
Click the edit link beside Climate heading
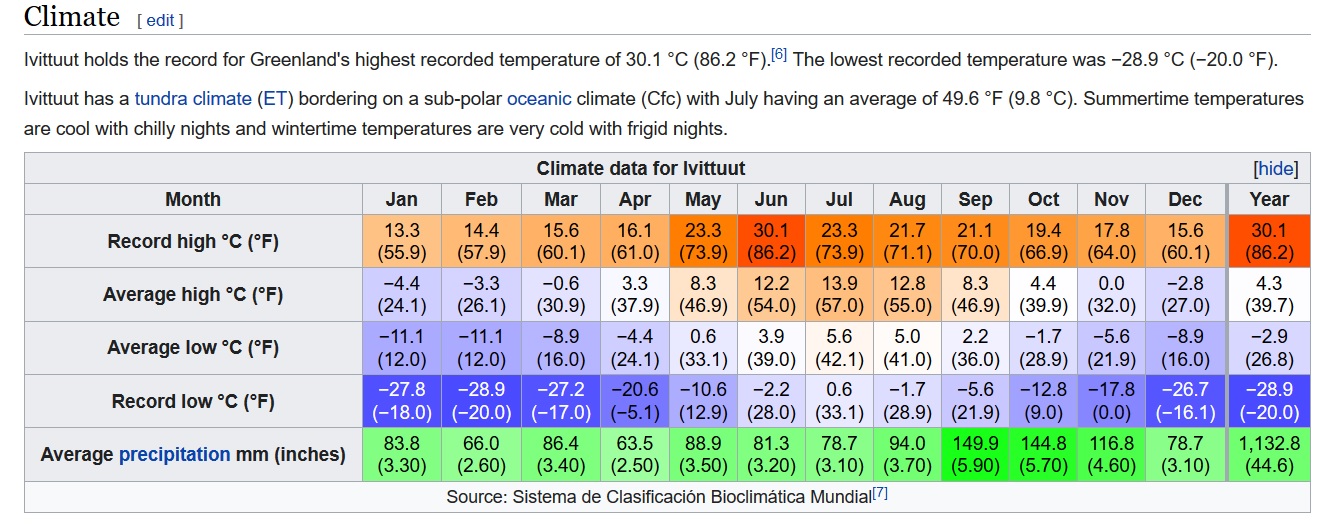click(160, 20)
